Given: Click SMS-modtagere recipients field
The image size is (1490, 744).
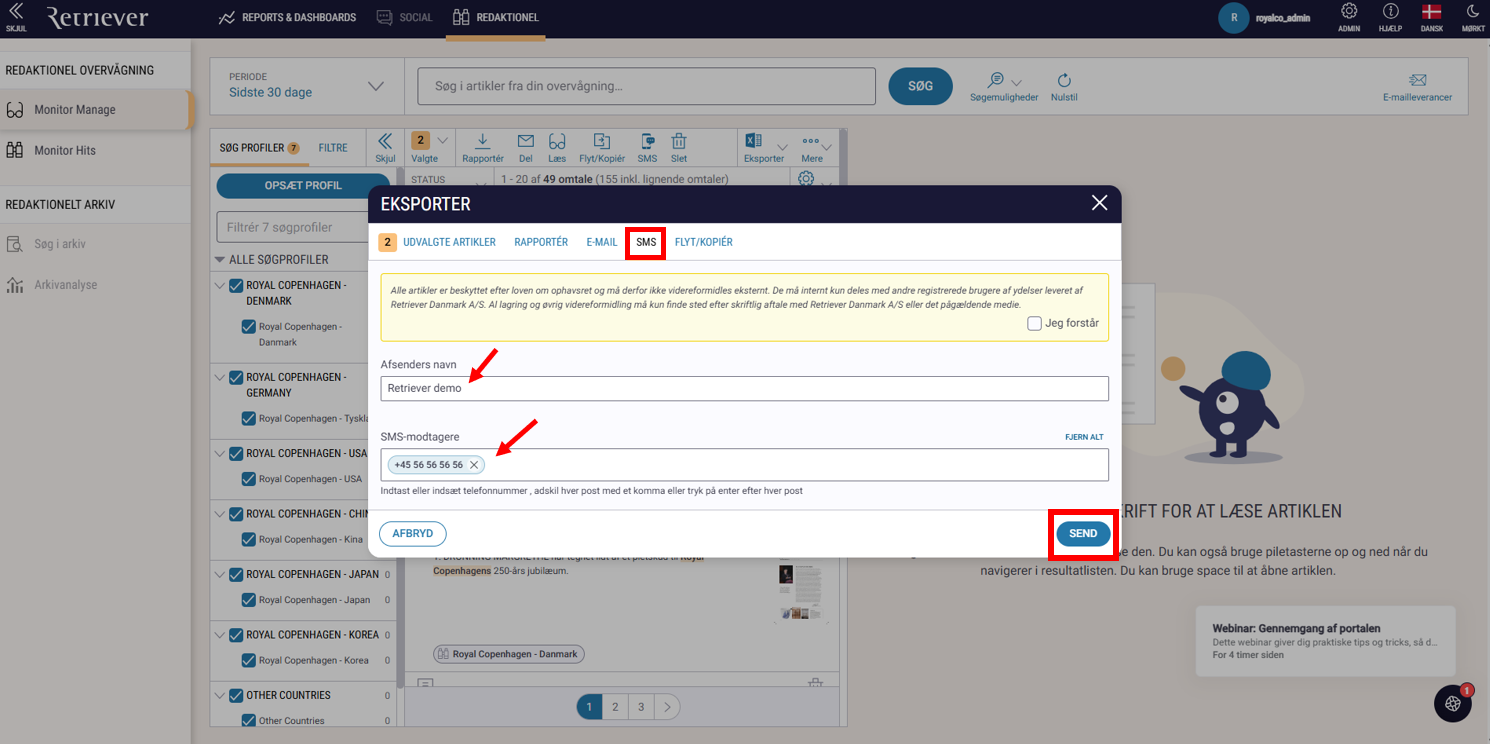Looking at the screenshot, I should [744, 464].
